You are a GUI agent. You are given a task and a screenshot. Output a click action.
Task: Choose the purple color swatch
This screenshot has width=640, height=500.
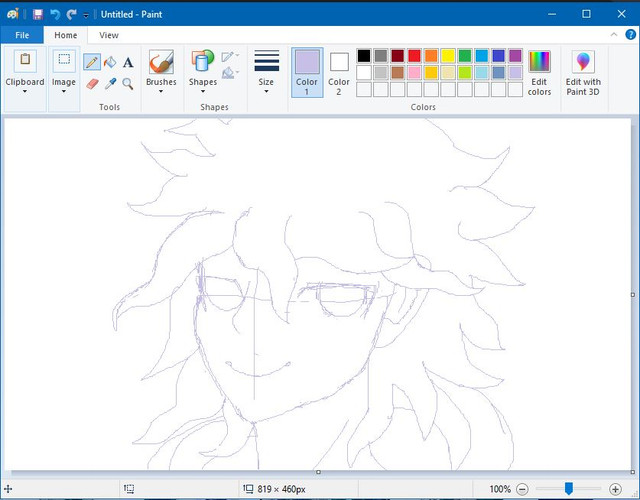click(x=515, y=56)
